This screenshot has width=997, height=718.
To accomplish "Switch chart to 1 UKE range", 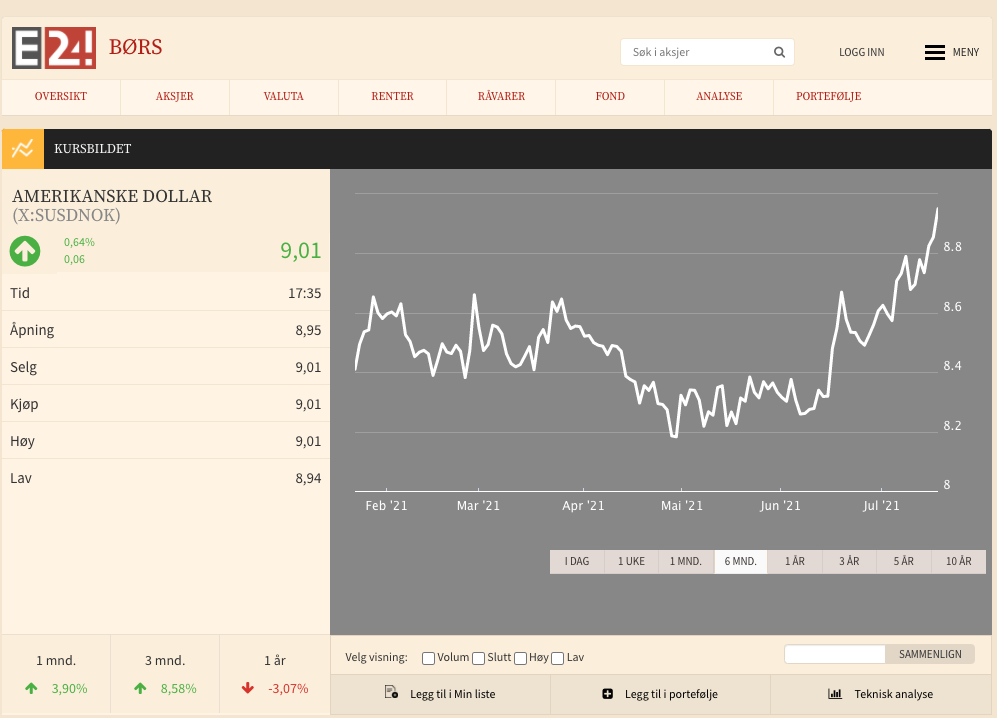I will tap(631, 562).
